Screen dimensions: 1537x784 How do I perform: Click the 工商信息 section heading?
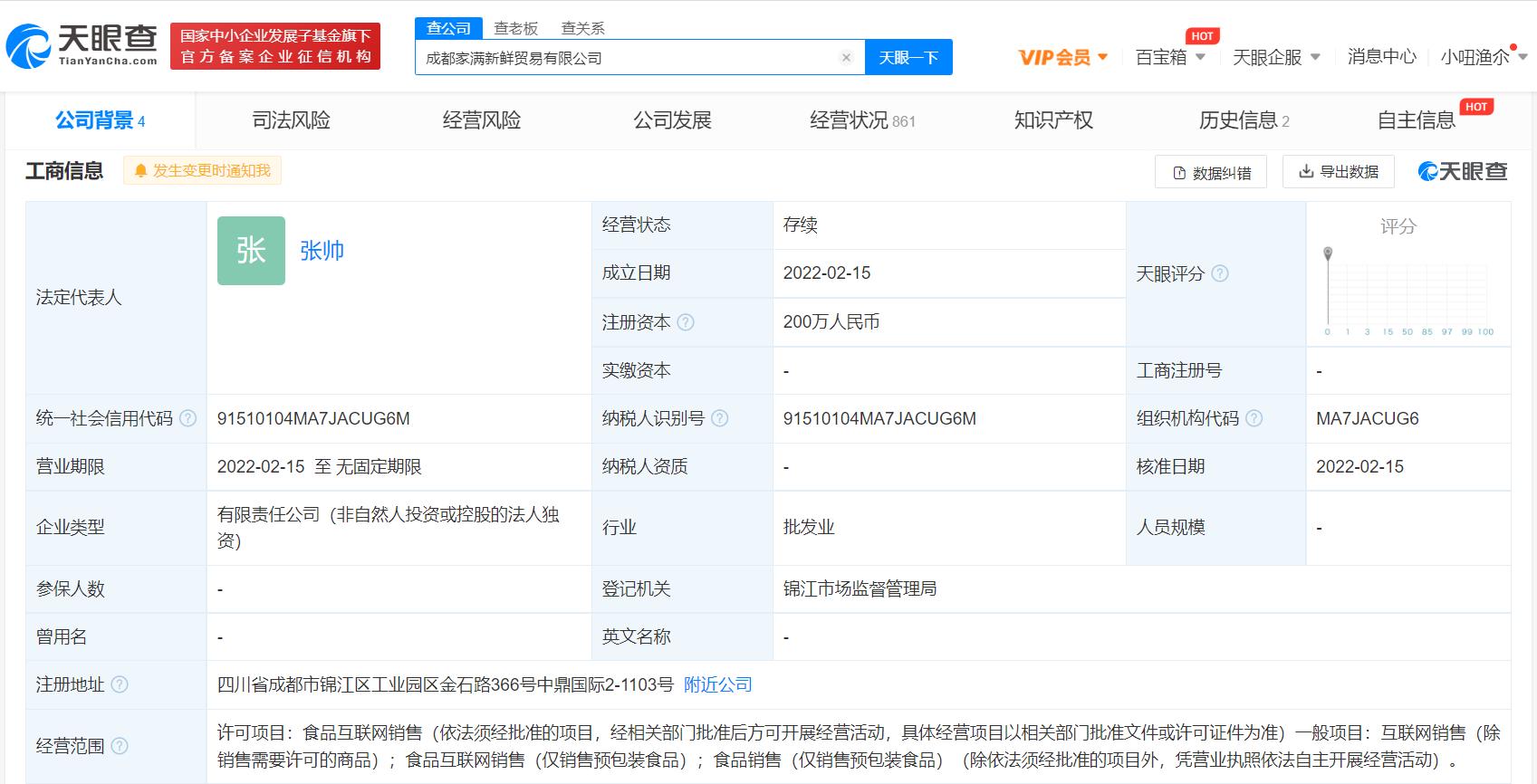(x=64, y=170)
